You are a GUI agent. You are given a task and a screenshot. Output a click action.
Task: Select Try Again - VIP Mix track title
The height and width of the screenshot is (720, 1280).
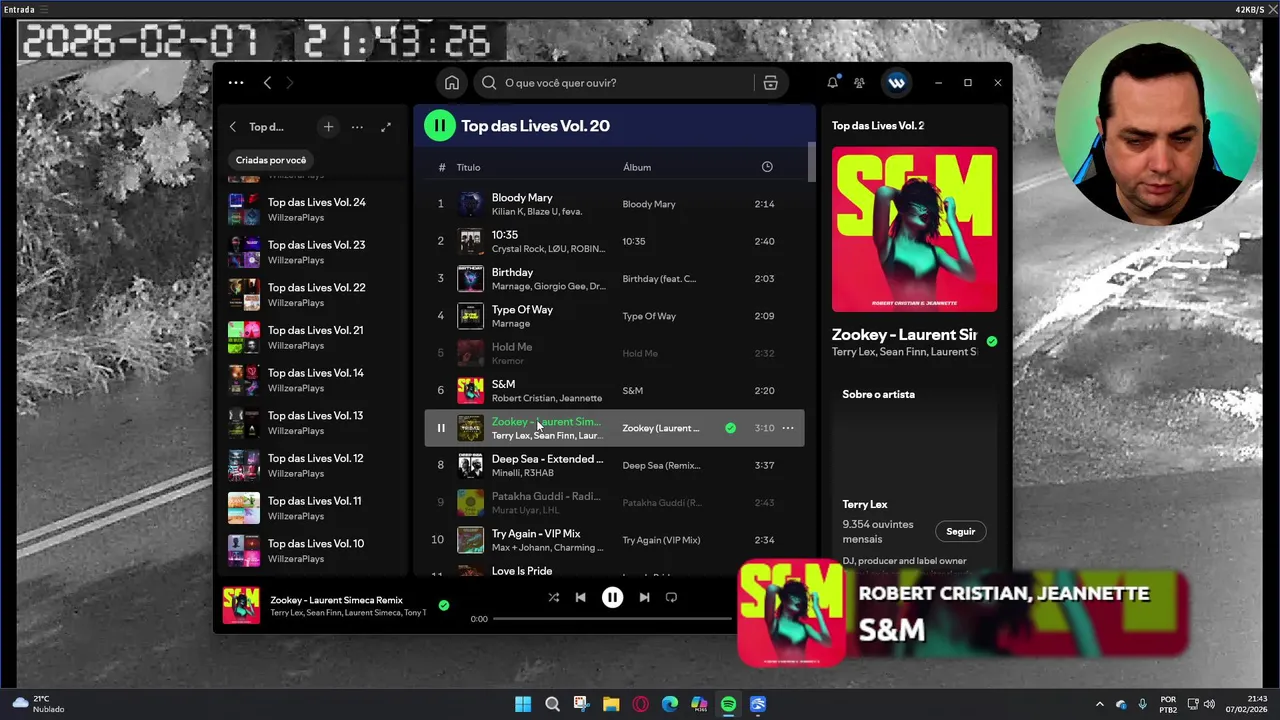point(536,534)
